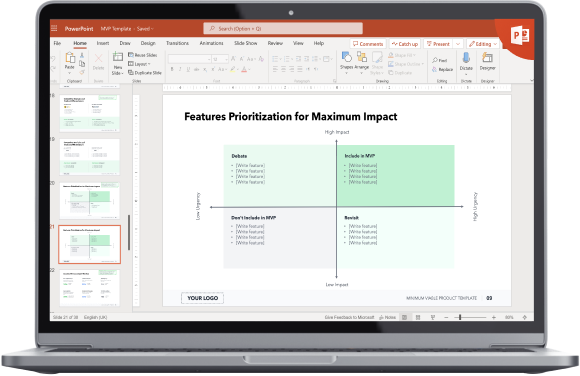Switch to the Transitions tab

pyautogui.click(x=178, y=43)
